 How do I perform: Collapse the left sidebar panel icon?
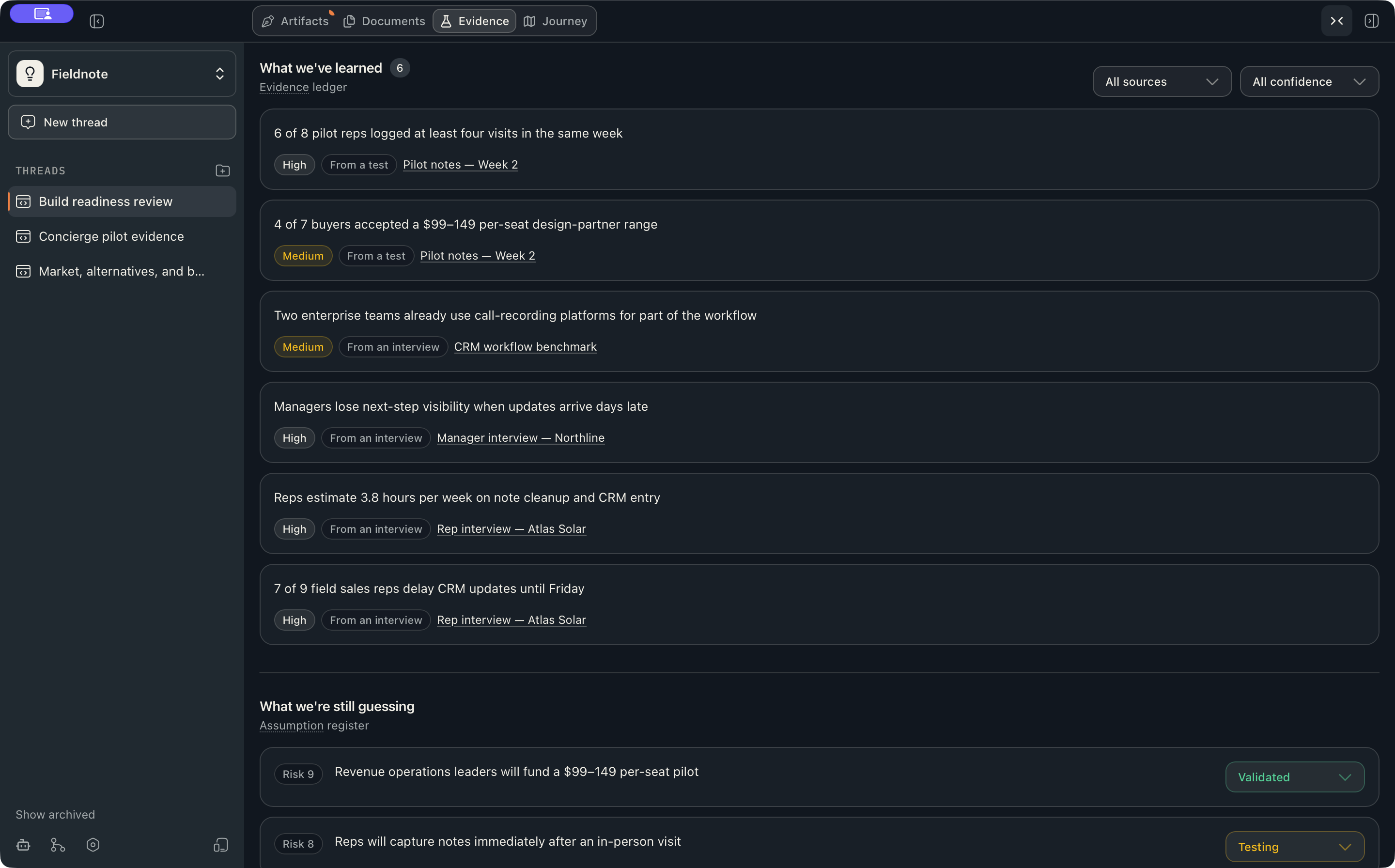[96, 21]
